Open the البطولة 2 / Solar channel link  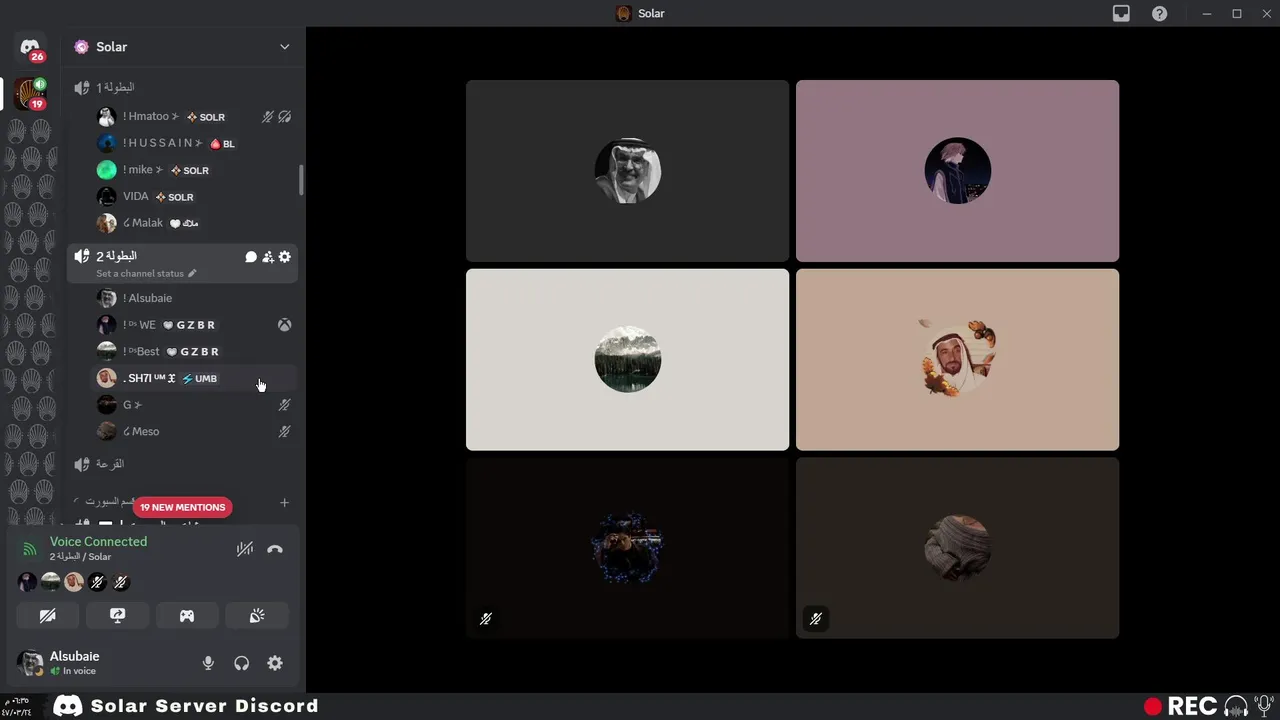[x=80, y=556]
